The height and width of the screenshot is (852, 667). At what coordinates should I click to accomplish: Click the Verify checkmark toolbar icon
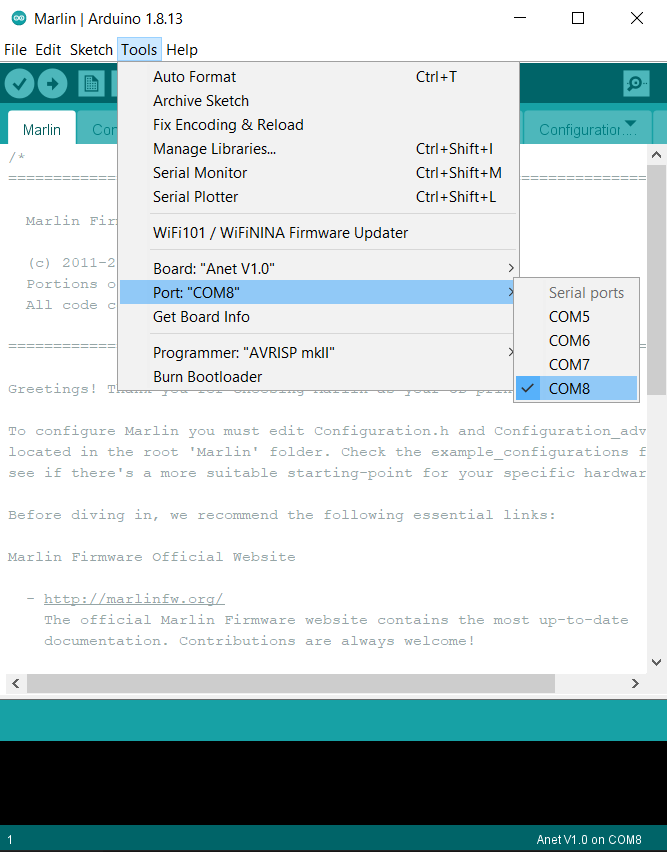click(x=19, y=84)
